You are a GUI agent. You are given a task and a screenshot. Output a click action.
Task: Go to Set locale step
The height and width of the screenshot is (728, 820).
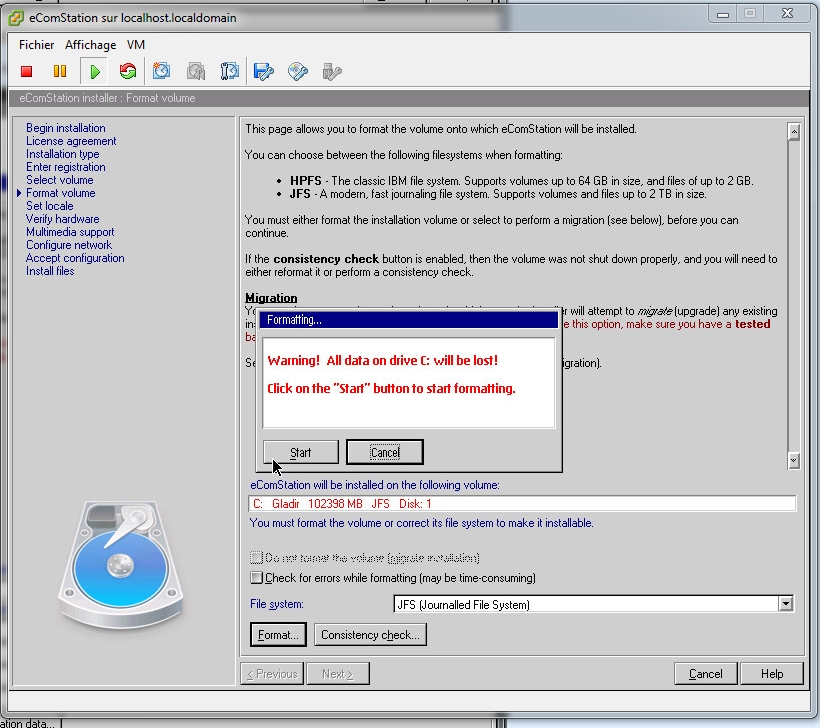pyautogui.click(x=50, y=206)
